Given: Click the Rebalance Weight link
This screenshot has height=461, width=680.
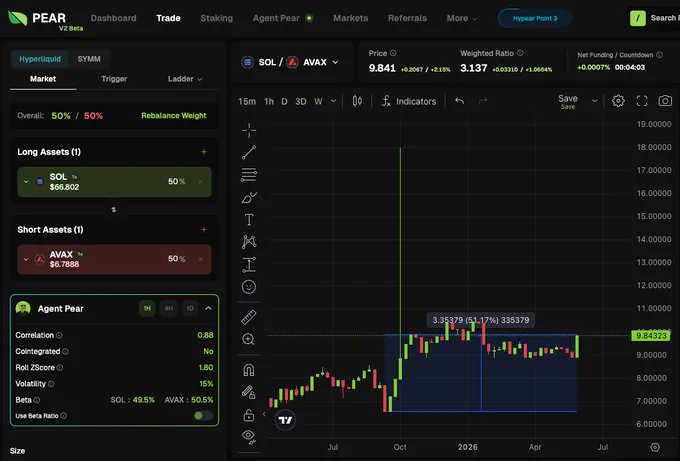Looking at the screenshot, I should coord(174,116).
